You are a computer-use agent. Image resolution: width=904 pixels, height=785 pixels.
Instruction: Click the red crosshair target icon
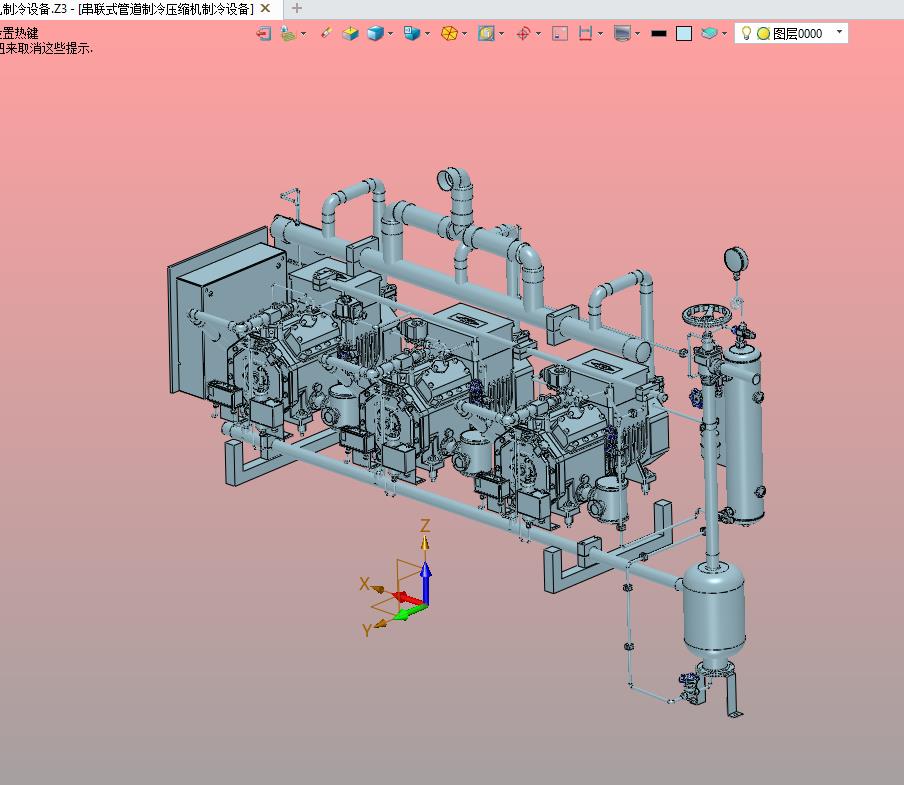tap(523, 33)
